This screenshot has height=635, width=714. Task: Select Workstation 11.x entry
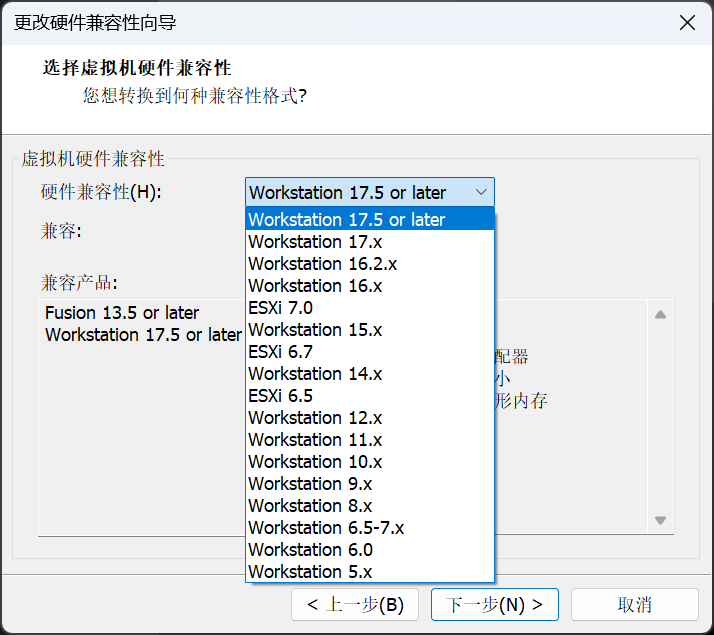370,440
